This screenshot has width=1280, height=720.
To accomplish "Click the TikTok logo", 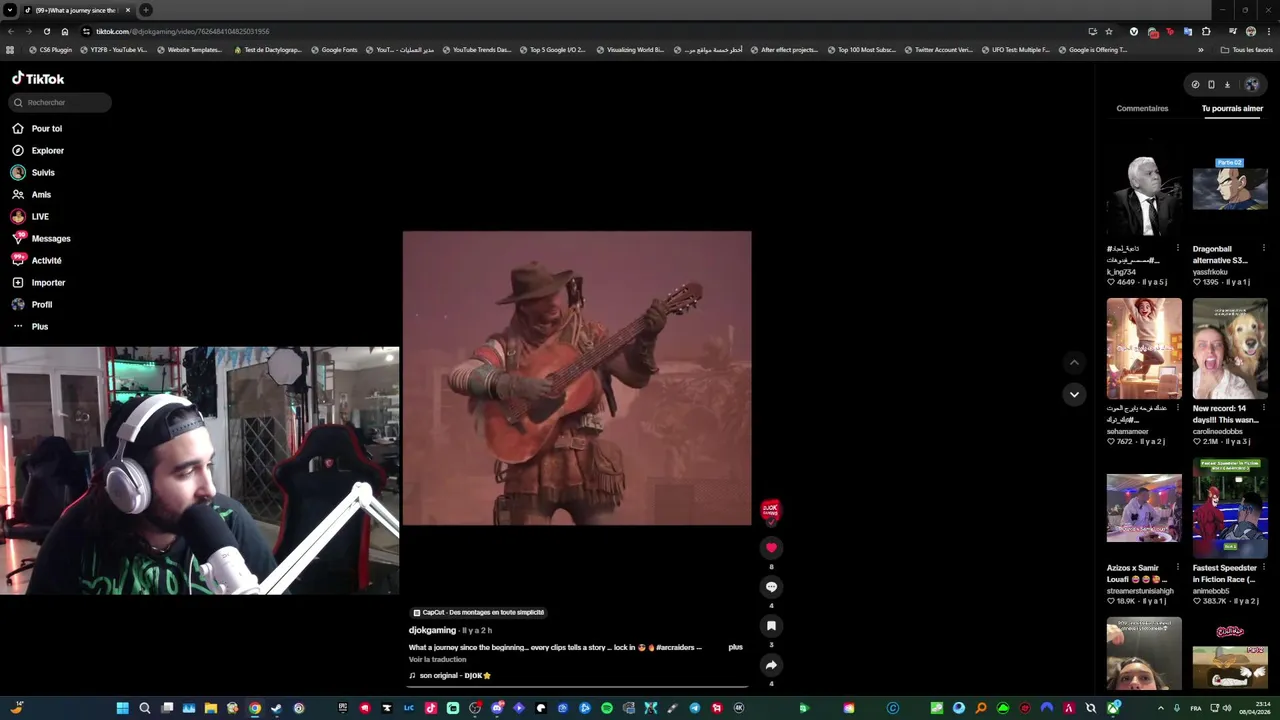I will coord(38,78).
